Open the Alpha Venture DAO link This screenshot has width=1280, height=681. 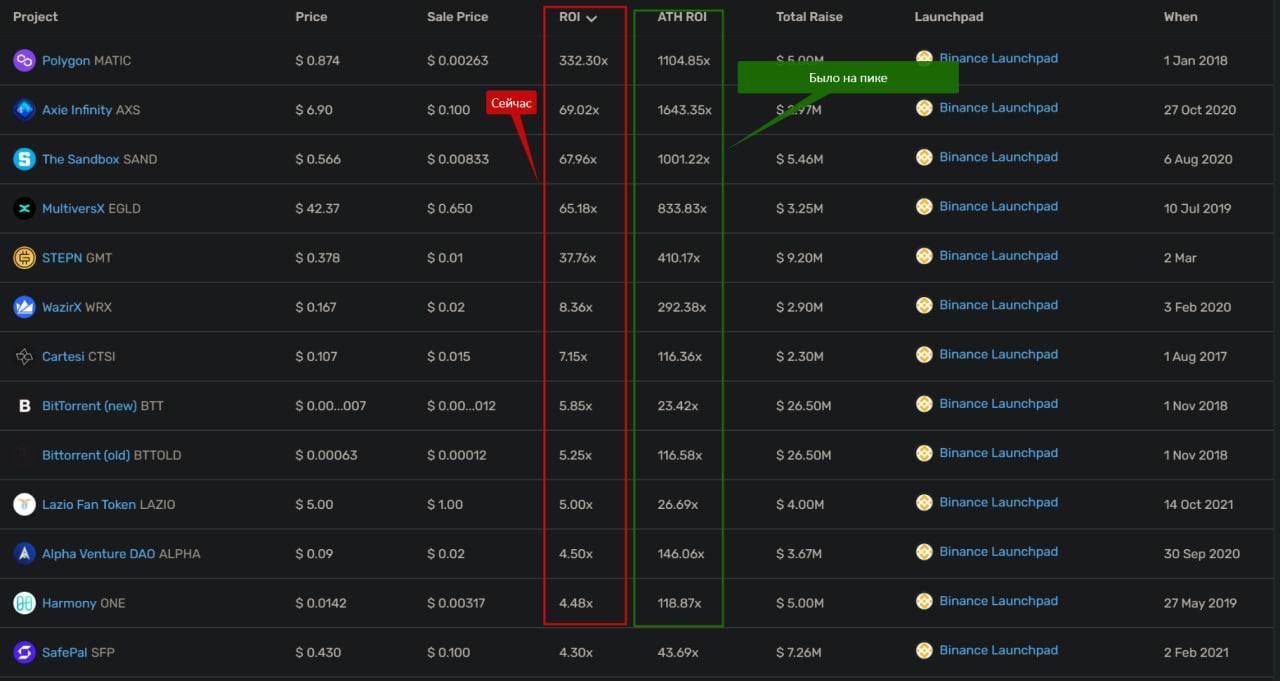point(98,554)
